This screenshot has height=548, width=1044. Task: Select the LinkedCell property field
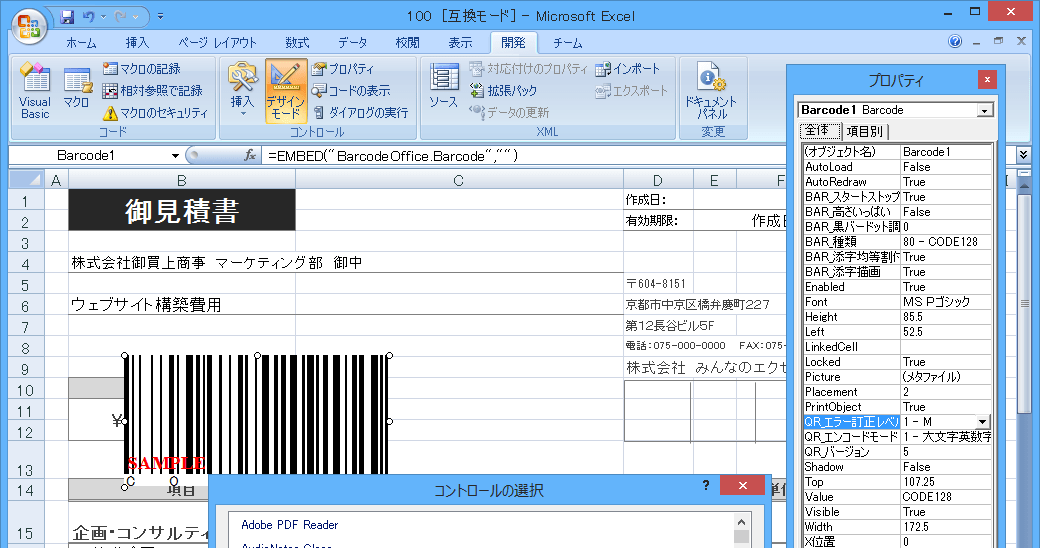(x=946, y=348)
